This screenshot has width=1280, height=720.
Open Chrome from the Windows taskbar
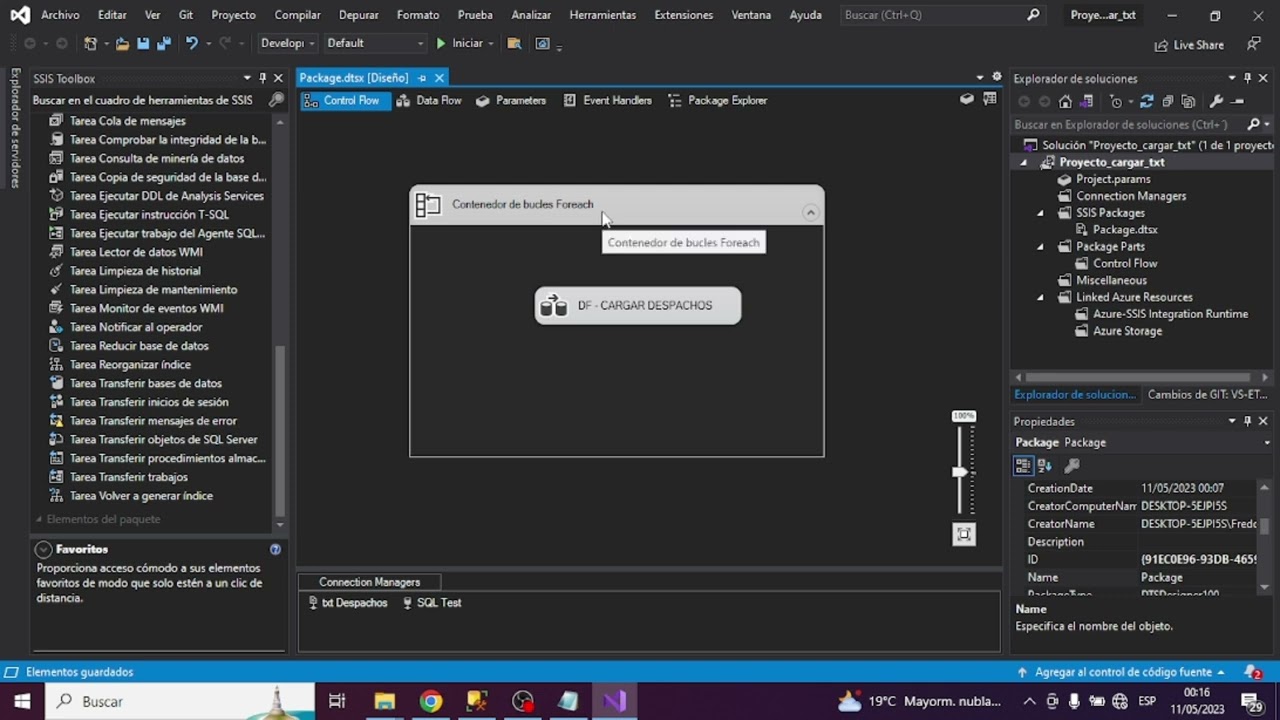tap(430, 701)
